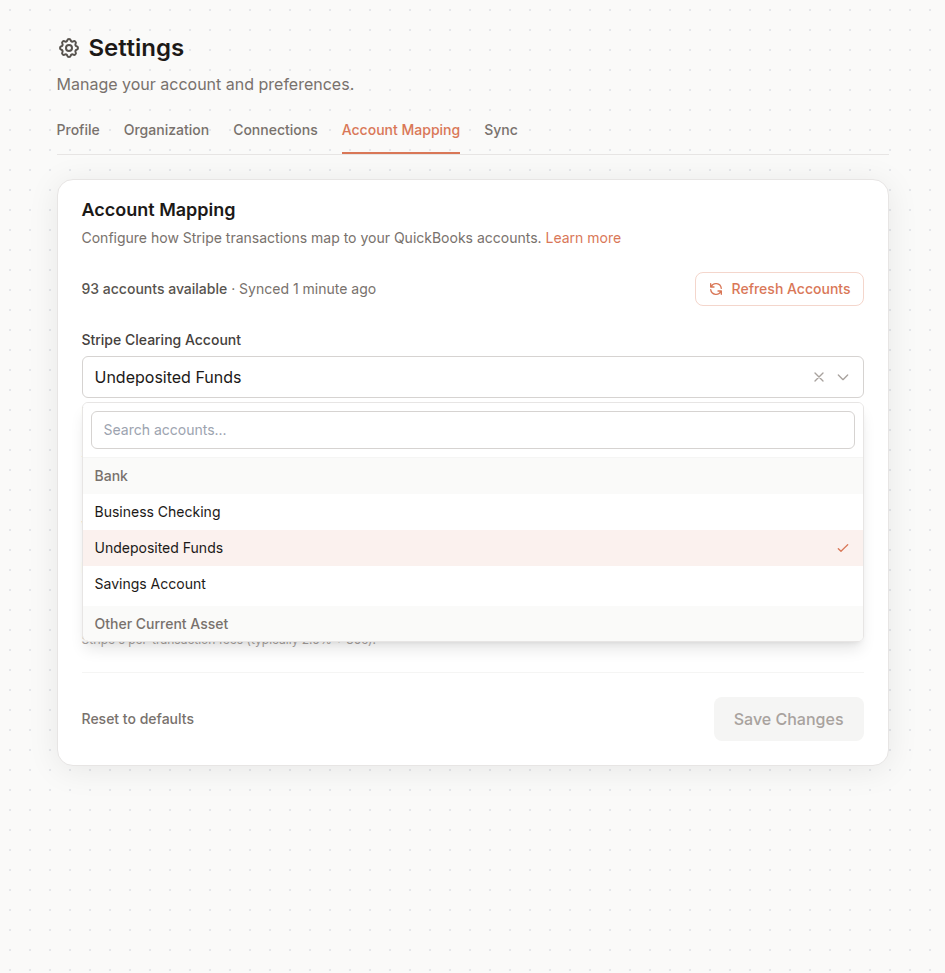
Task: Switch to the Sync tab
Action: tap(501, 130)
